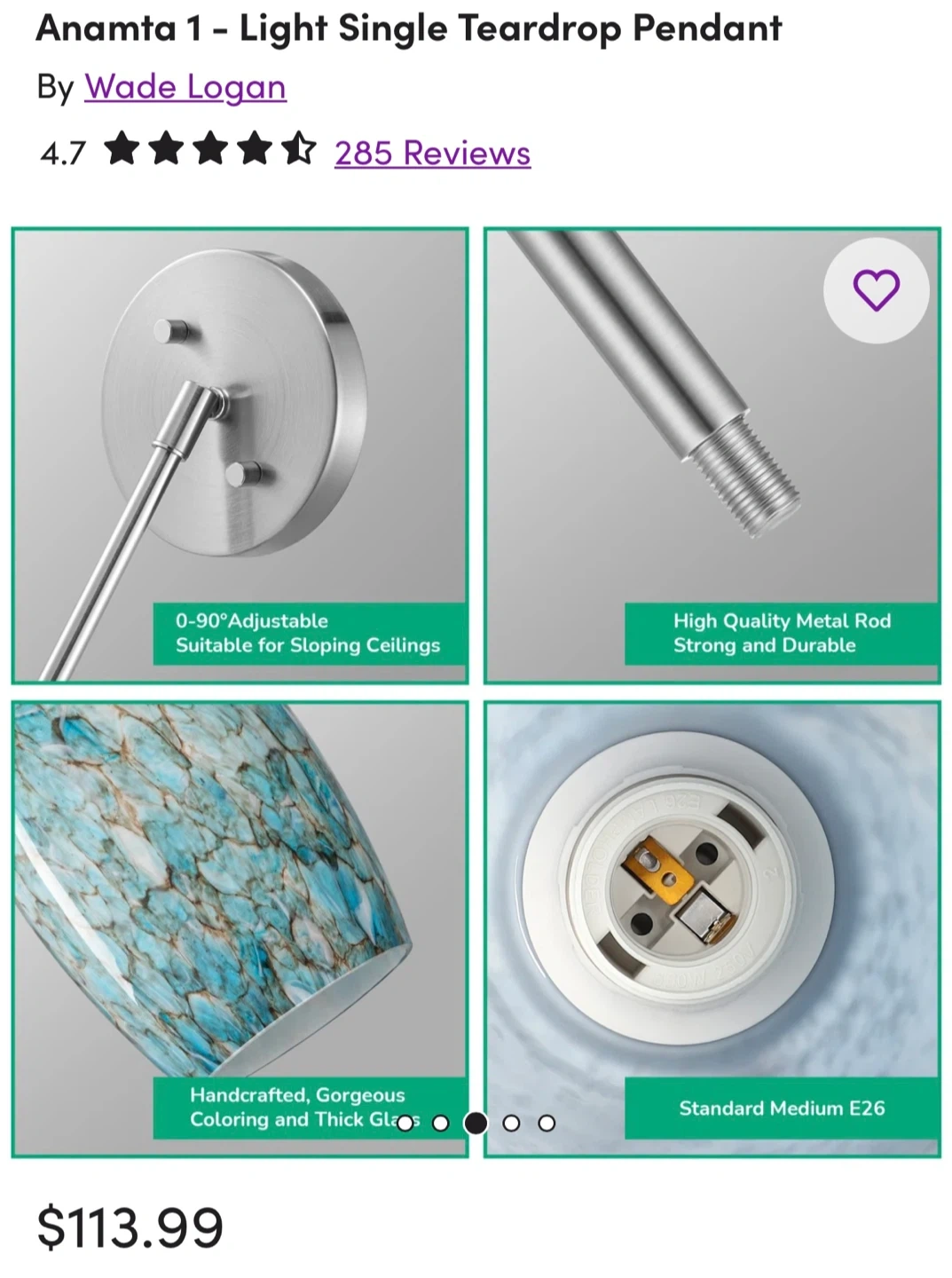
Task: Click the half-filled fifth star
Action: click(299, 149)
